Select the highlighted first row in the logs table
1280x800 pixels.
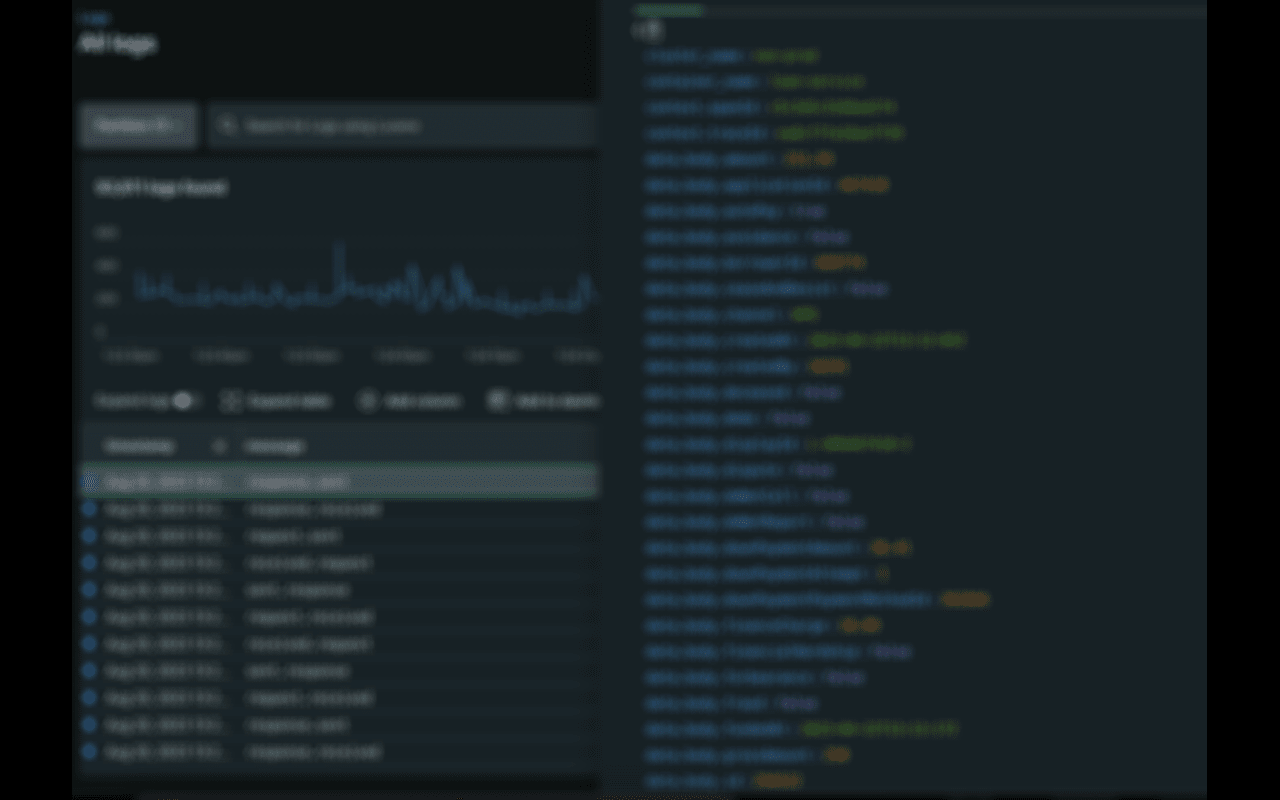(x=340, y=482)
